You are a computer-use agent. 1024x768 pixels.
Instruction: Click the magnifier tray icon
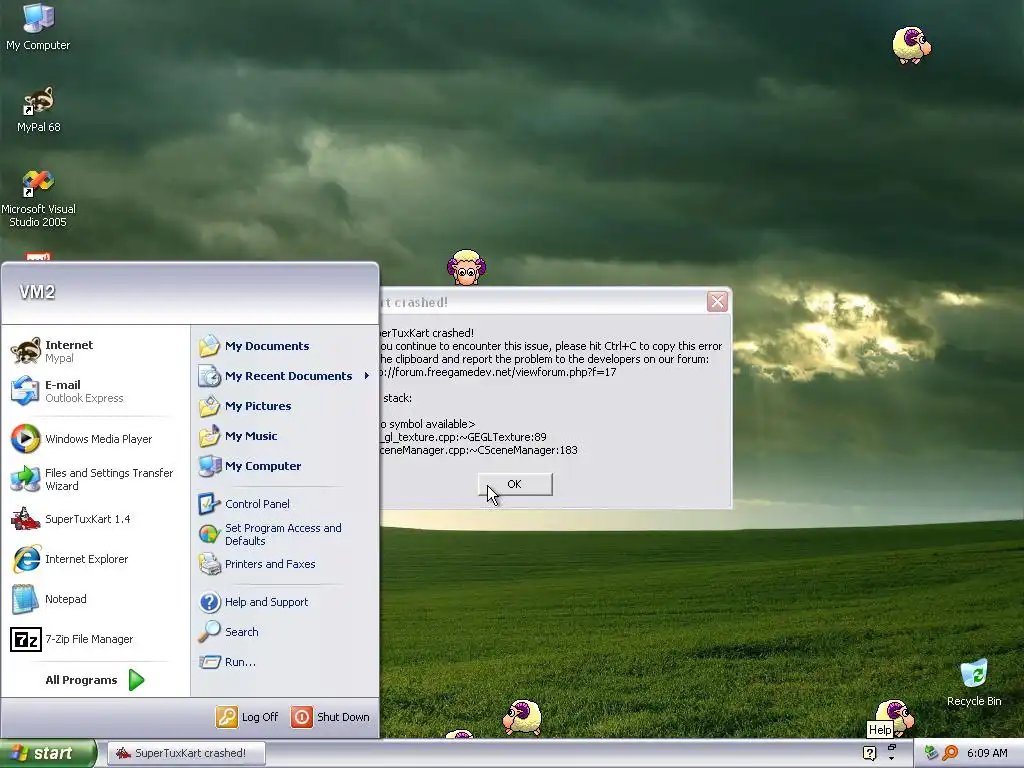click(x=950, y=753)
